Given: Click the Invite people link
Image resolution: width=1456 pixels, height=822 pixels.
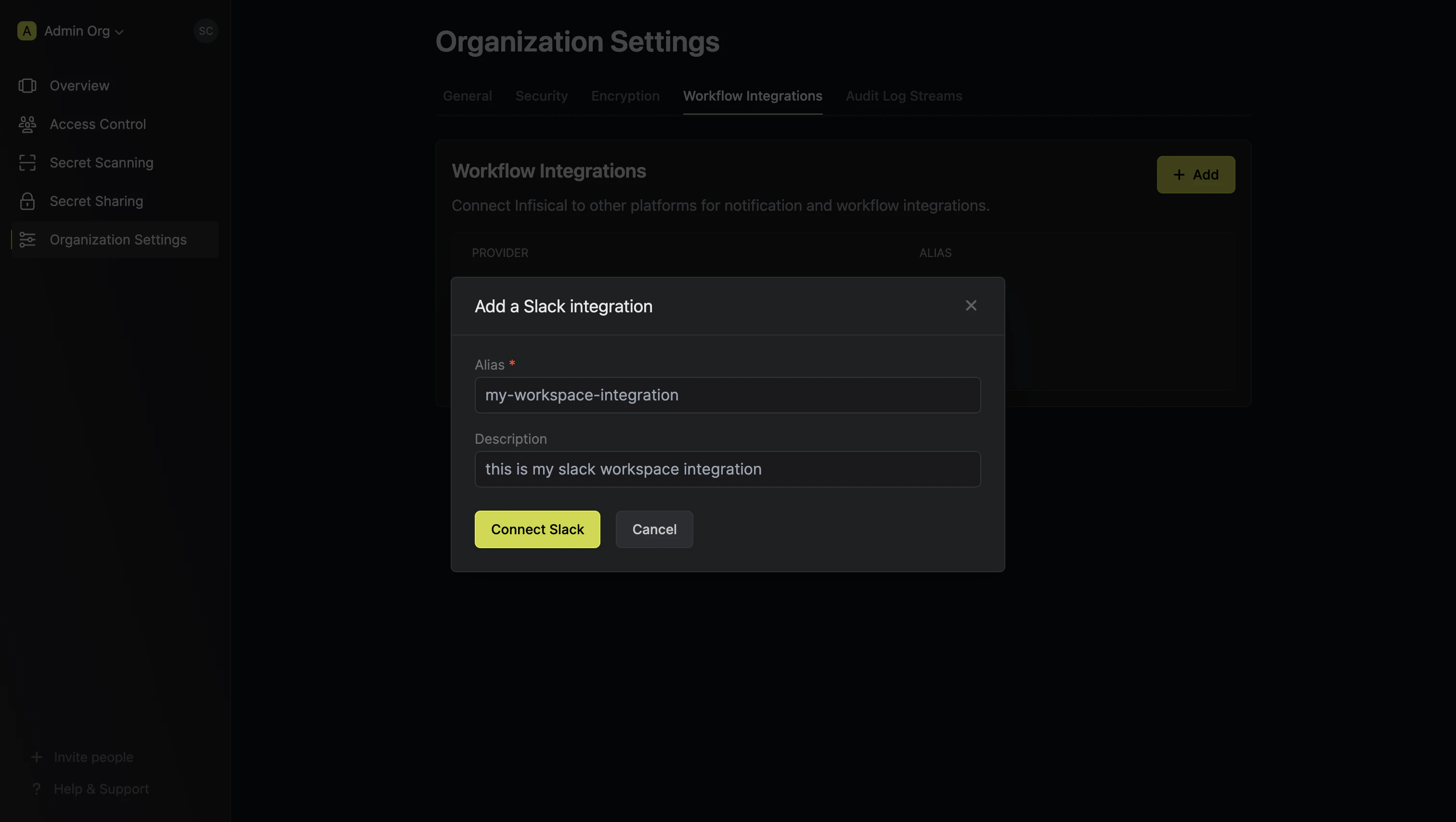Looking at the screenshot, I should click(x=93, y=757).
